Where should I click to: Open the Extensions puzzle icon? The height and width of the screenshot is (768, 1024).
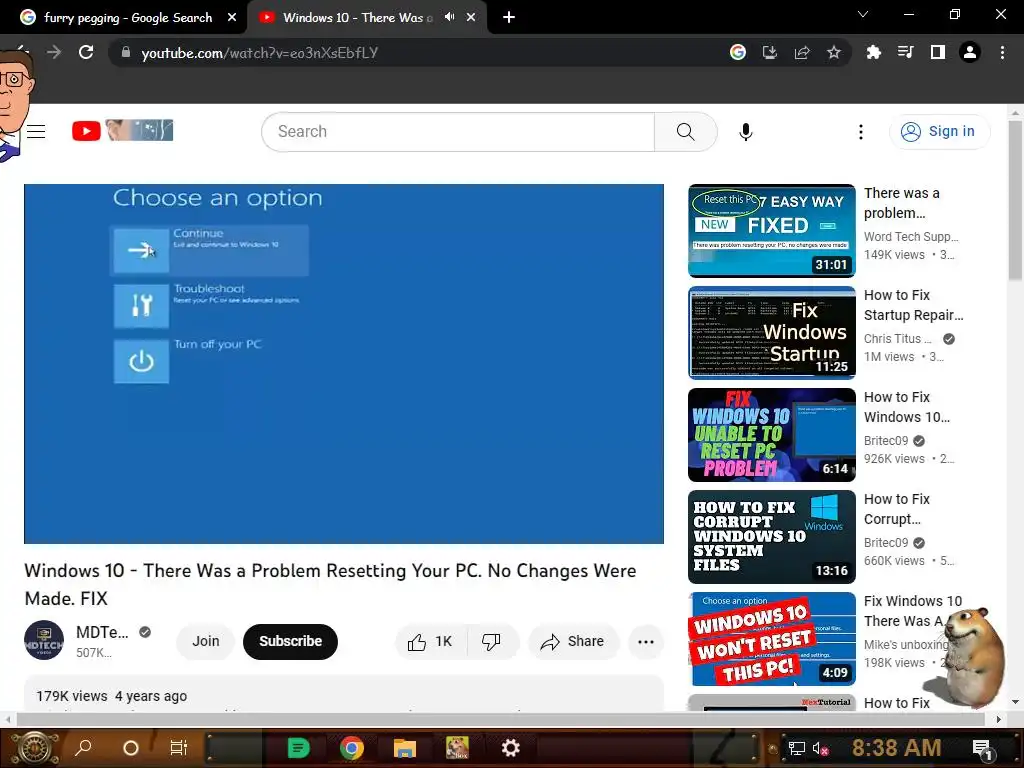873,52
